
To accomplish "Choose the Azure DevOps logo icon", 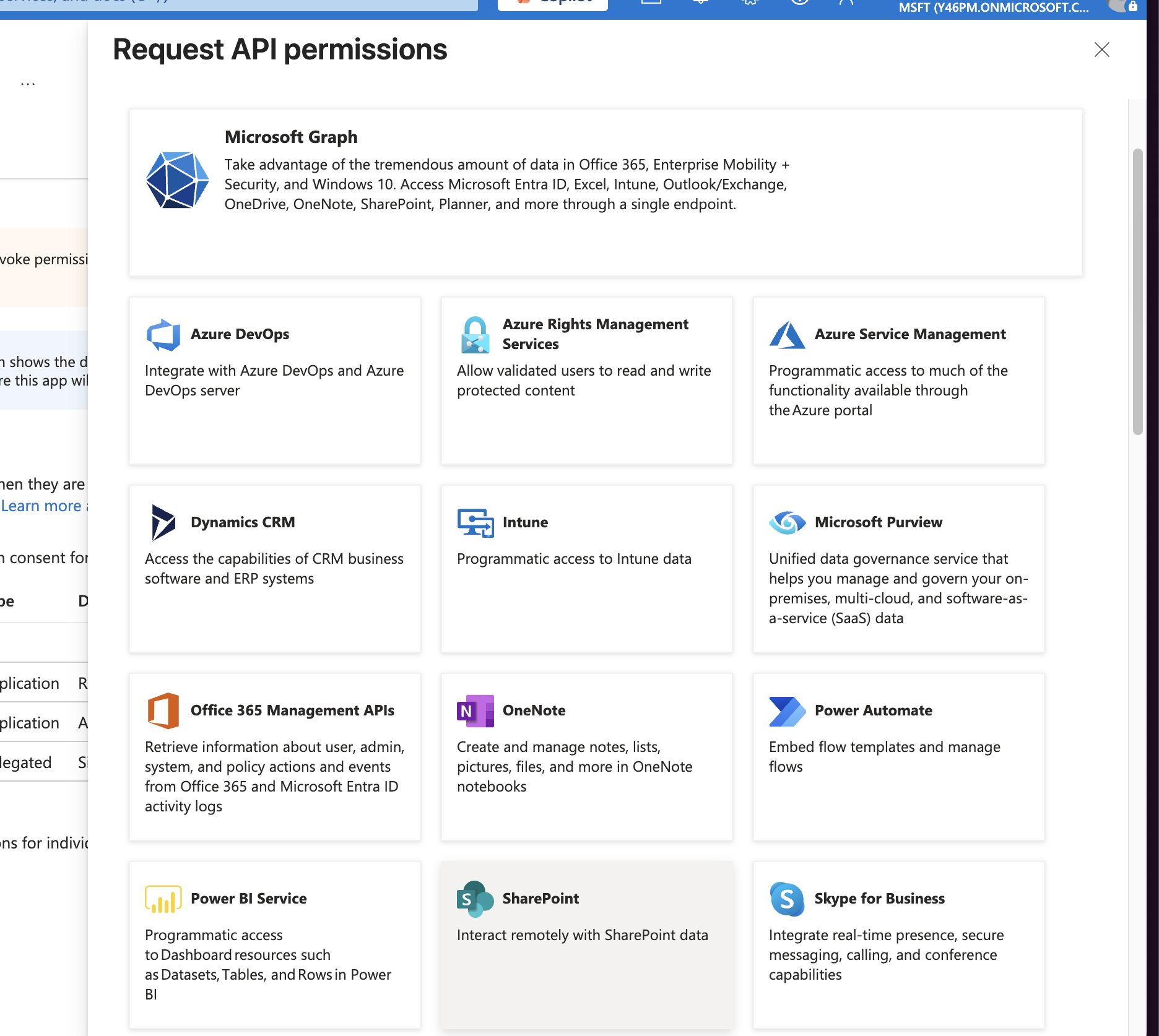I will pos(163,335).
